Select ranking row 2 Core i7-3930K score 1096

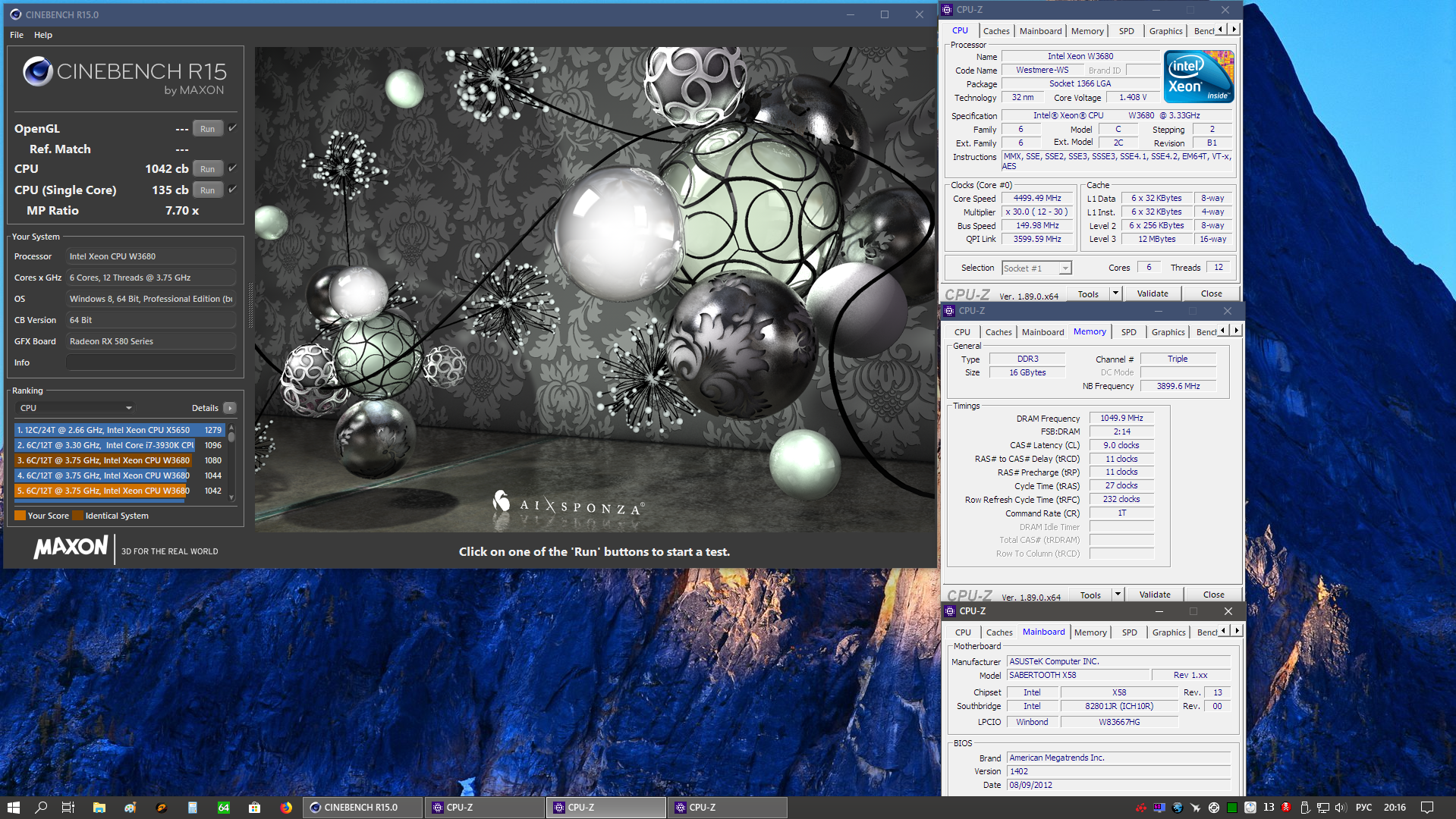[120, 445]
